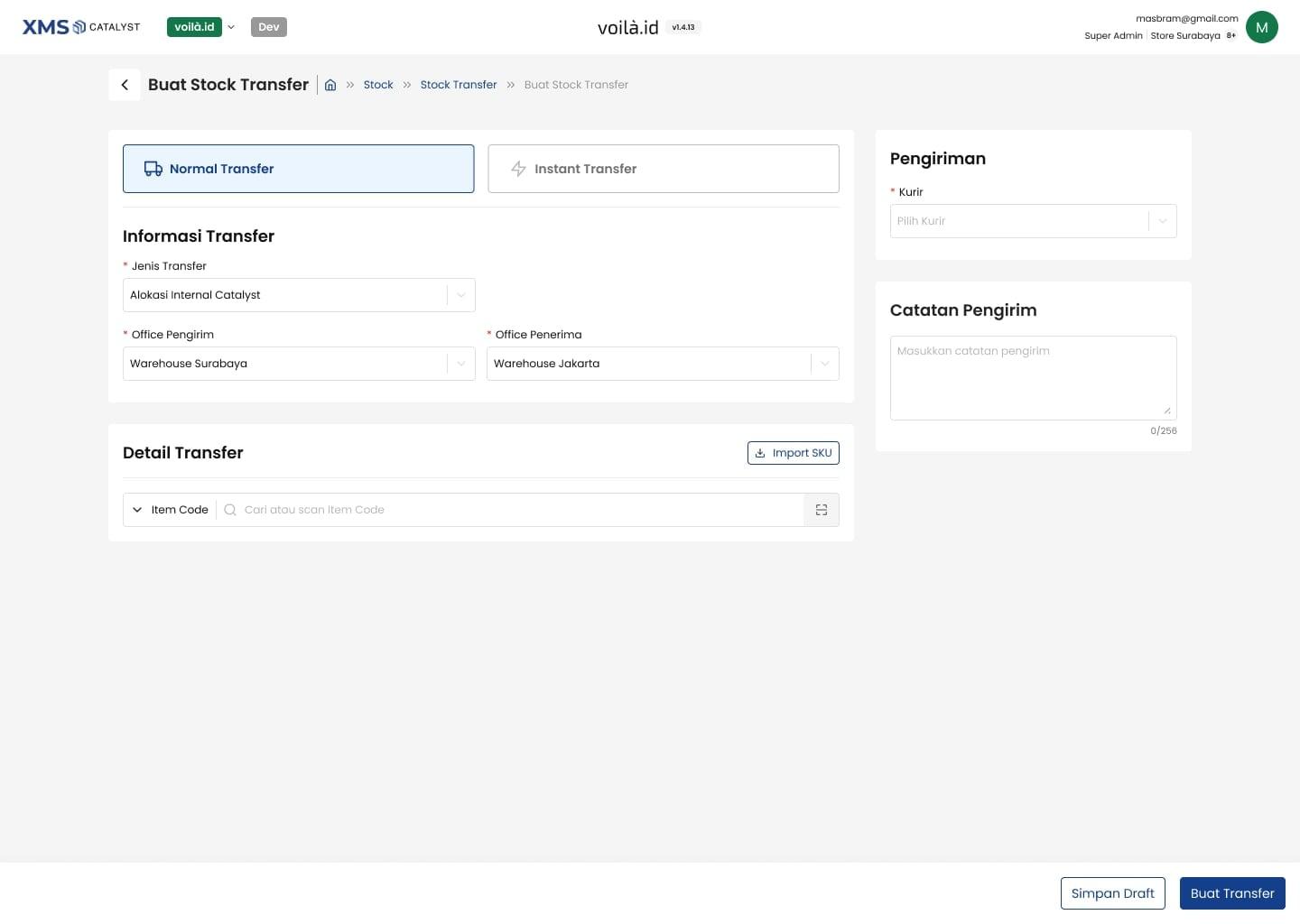Select the Normal Transfer tab

(299, 169)
